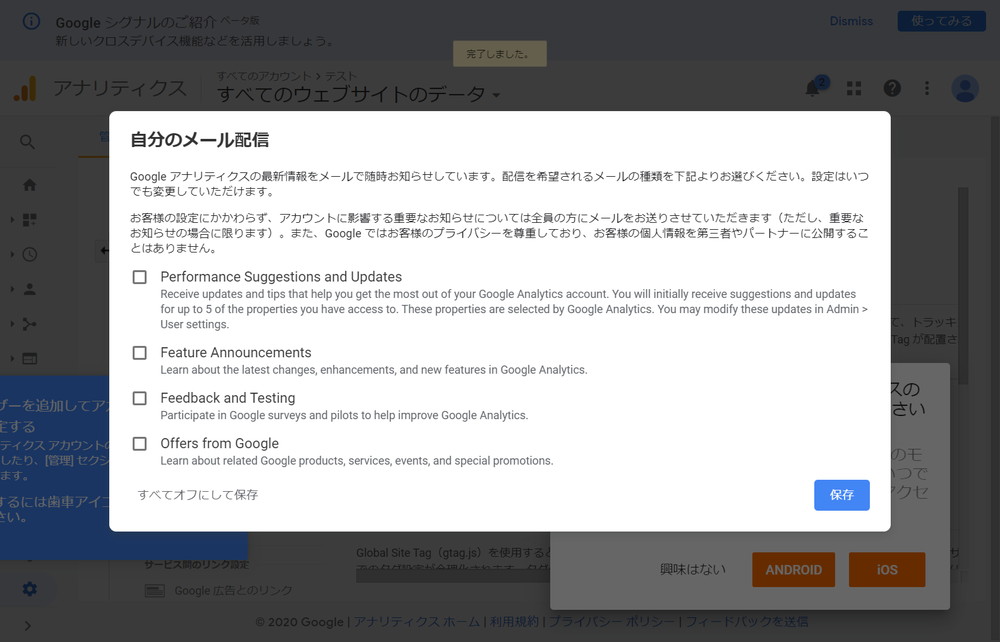Expand the Customization section arrow
The height and width of the screenshot is (642, 1000).
coord(12,220)
